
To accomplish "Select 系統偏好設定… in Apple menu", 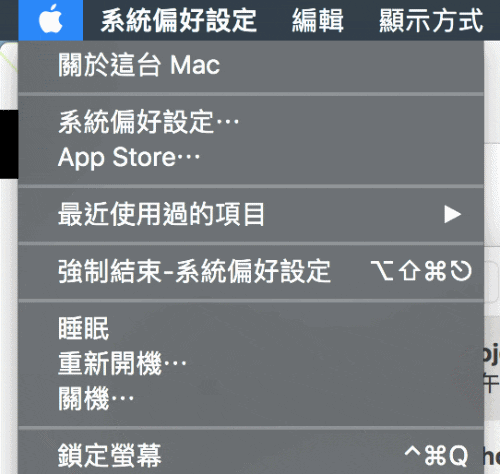I will pyautogui.click(x=251, y=122).
